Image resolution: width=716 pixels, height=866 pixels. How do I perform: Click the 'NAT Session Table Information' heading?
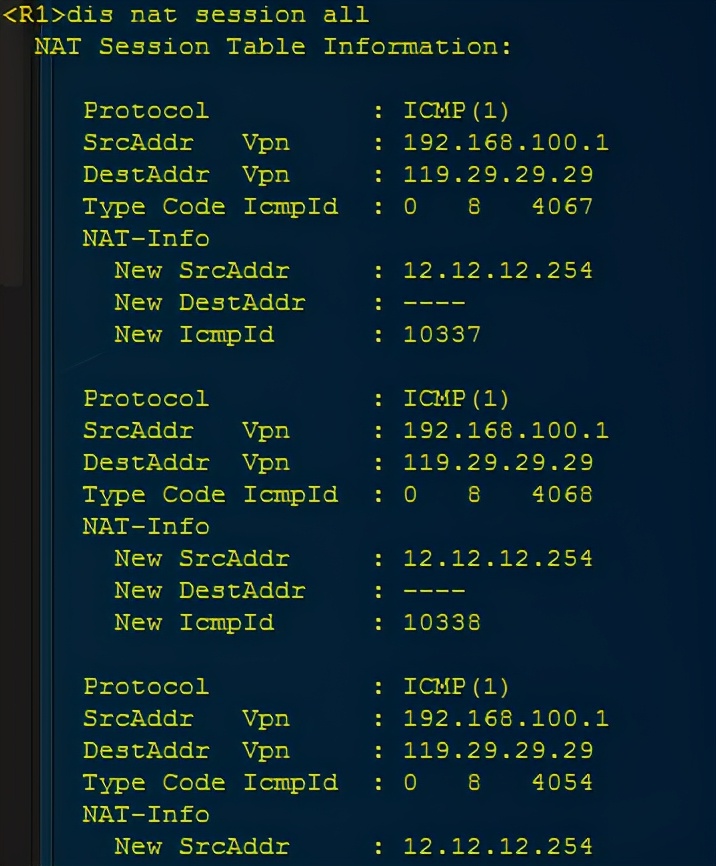pyautogui.click(x=272, y=47)
